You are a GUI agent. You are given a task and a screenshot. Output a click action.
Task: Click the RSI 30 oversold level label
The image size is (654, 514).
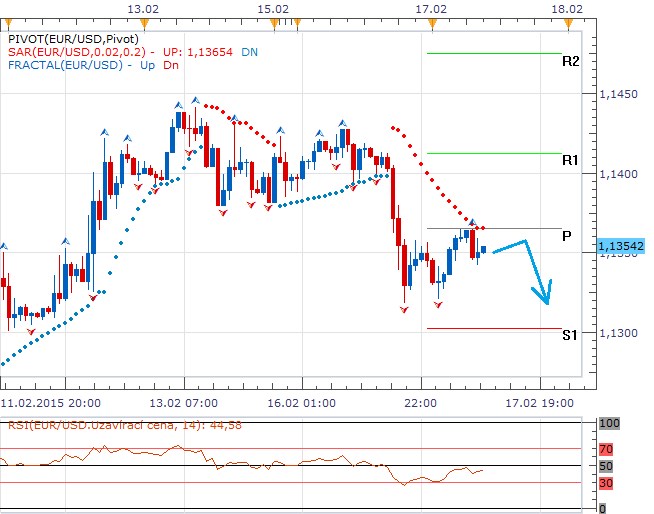coord(605,483)
